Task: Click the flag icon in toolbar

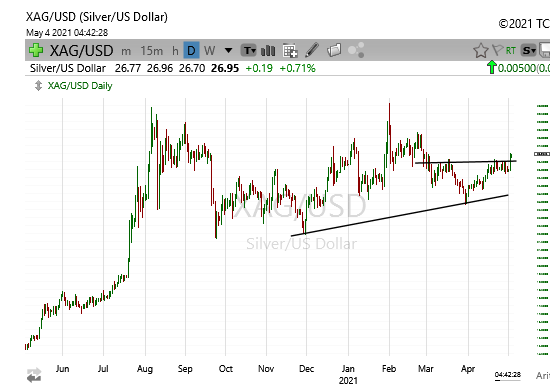Action: pyautogui.click(x=497, y=50)
